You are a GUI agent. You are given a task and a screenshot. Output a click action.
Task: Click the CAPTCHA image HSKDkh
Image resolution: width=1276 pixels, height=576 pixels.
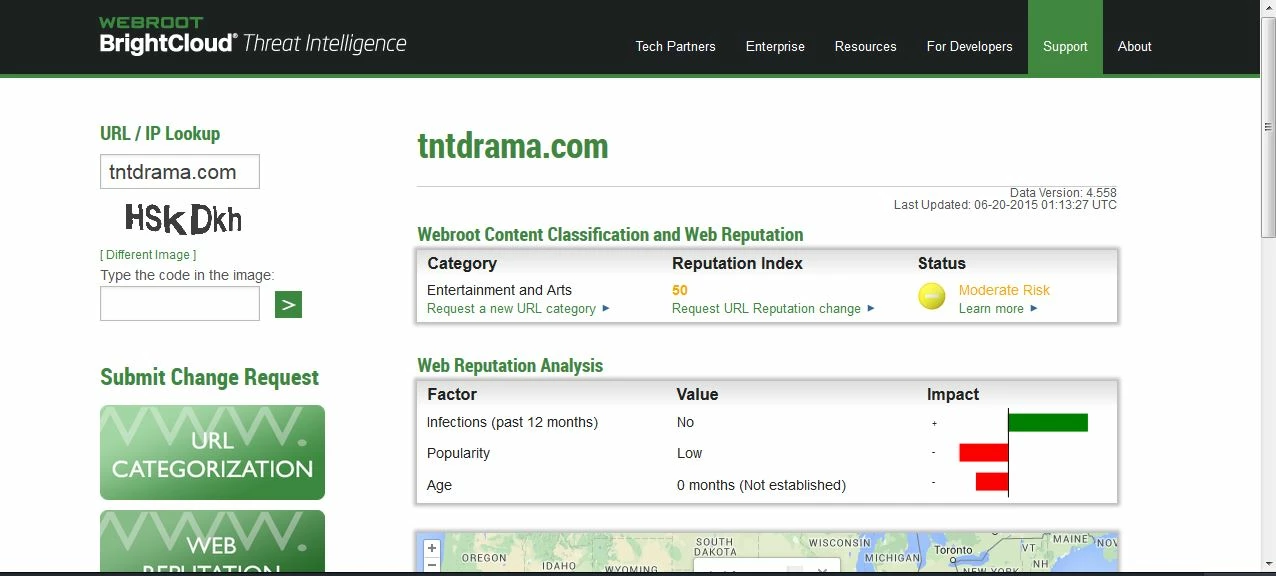[183, 218]
